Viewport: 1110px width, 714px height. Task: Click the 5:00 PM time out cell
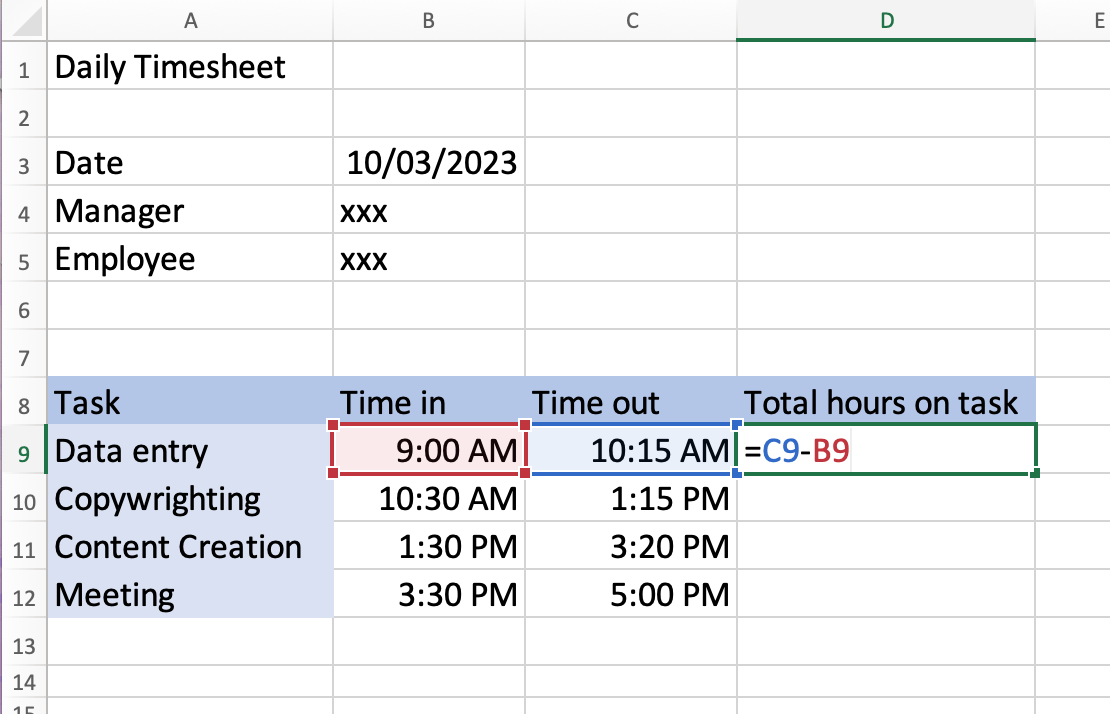coord(632,595)
